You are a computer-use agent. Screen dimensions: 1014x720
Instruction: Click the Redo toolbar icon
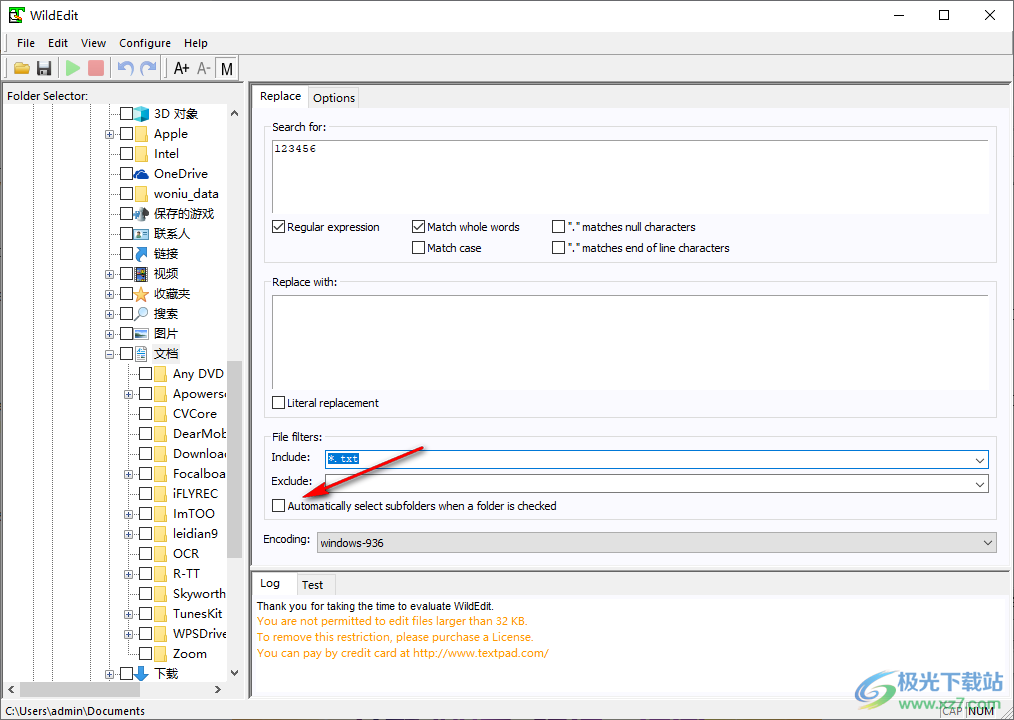point(149,68)
